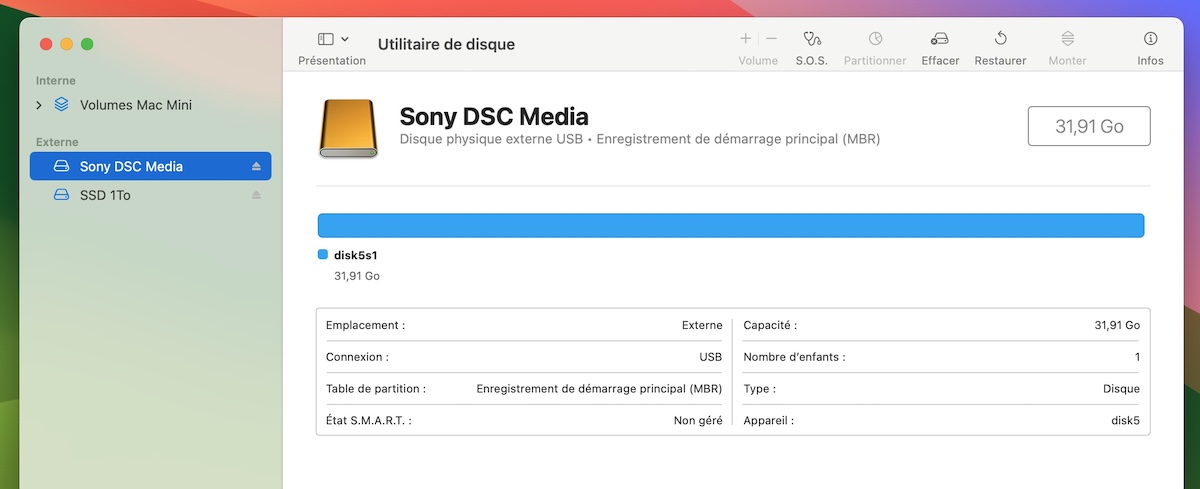Click the Monter mount icon
Image resolution: width=1200 pixels, height=489 pixels.
(1068, 39)
